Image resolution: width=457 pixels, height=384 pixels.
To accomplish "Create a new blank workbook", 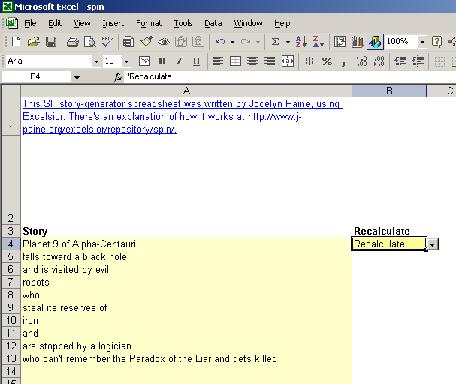I will [16, 42].
